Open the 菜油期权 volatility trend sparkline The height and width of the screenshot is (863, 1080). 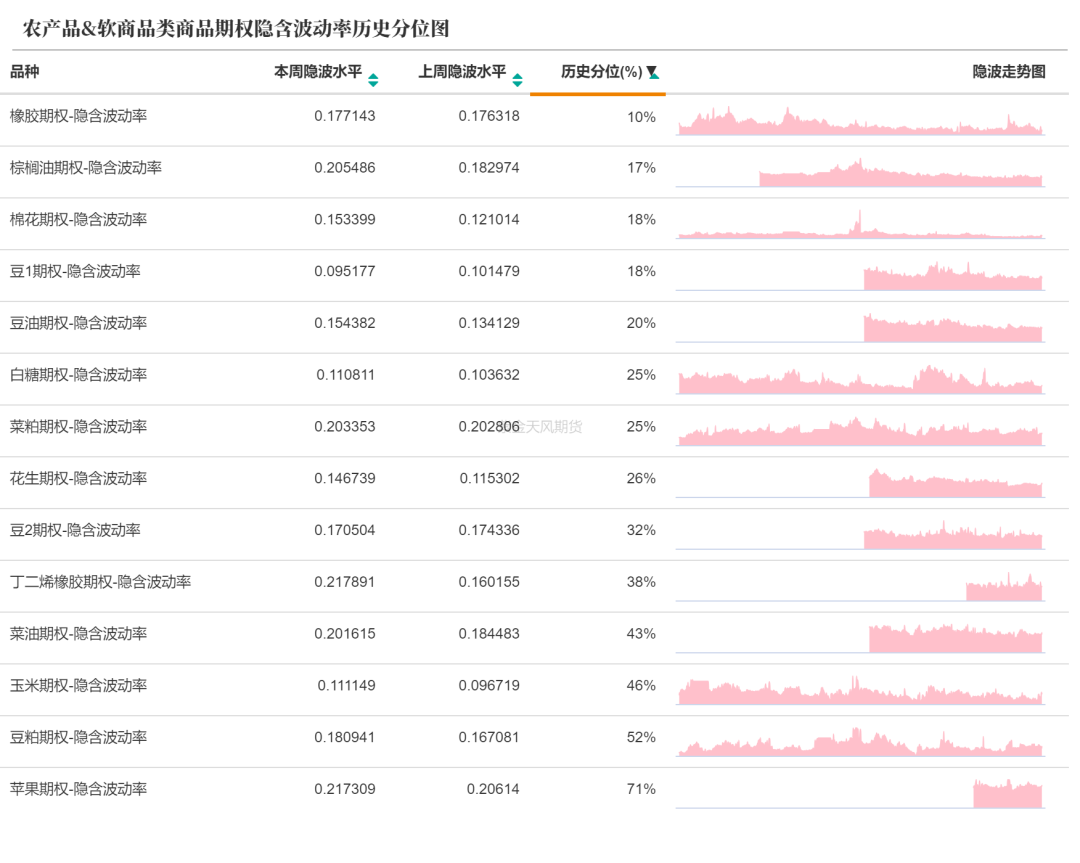[x=860, y=638]
